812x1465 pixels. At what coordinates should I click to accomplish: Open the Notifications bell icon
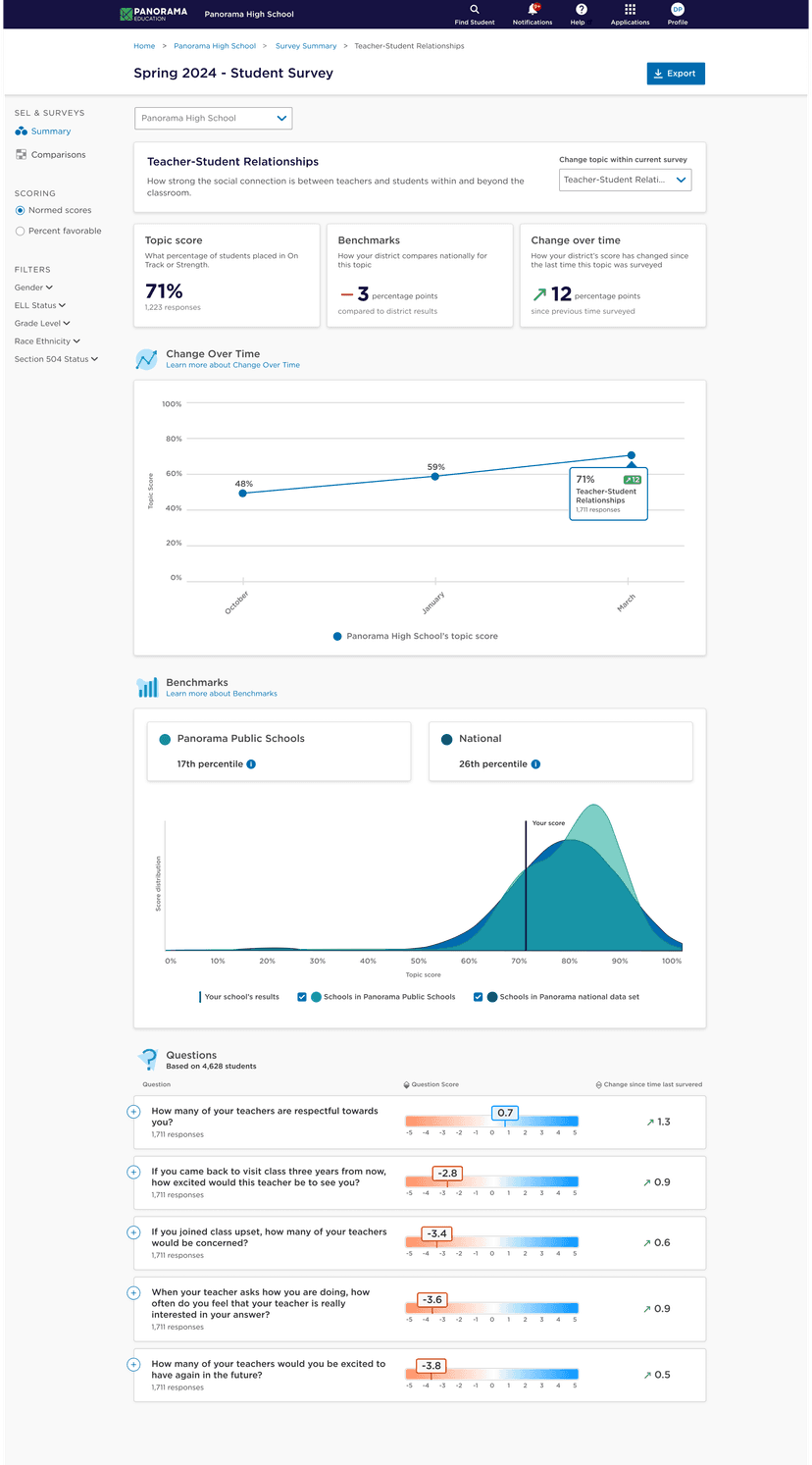[533, 10]
